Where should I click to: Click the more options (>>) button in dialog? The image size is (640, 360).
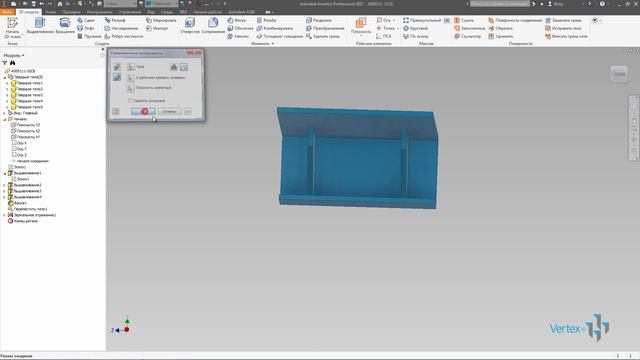point(188,111)
